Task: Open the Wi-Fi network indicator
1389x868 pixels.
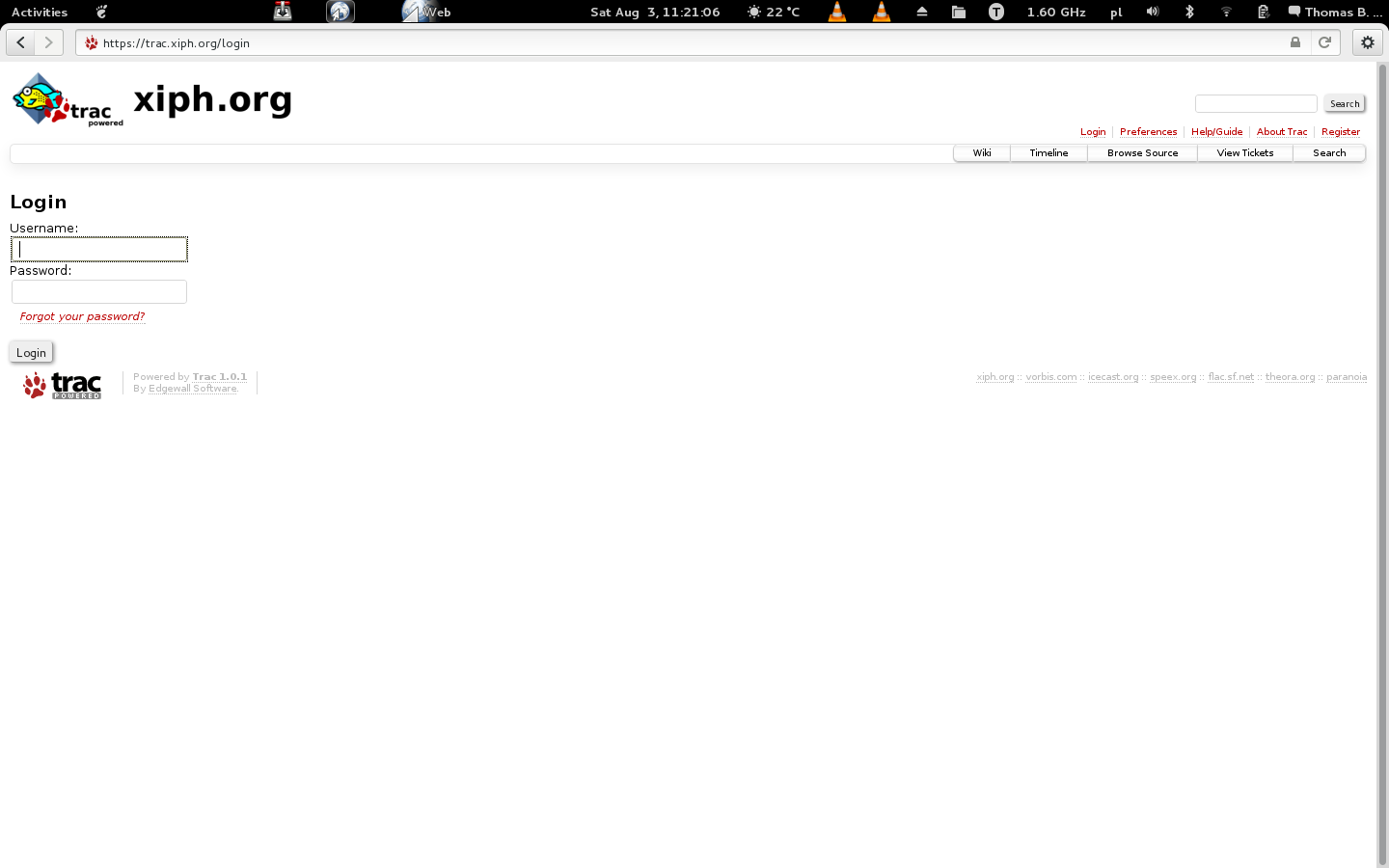Action: click(1226, 12)
